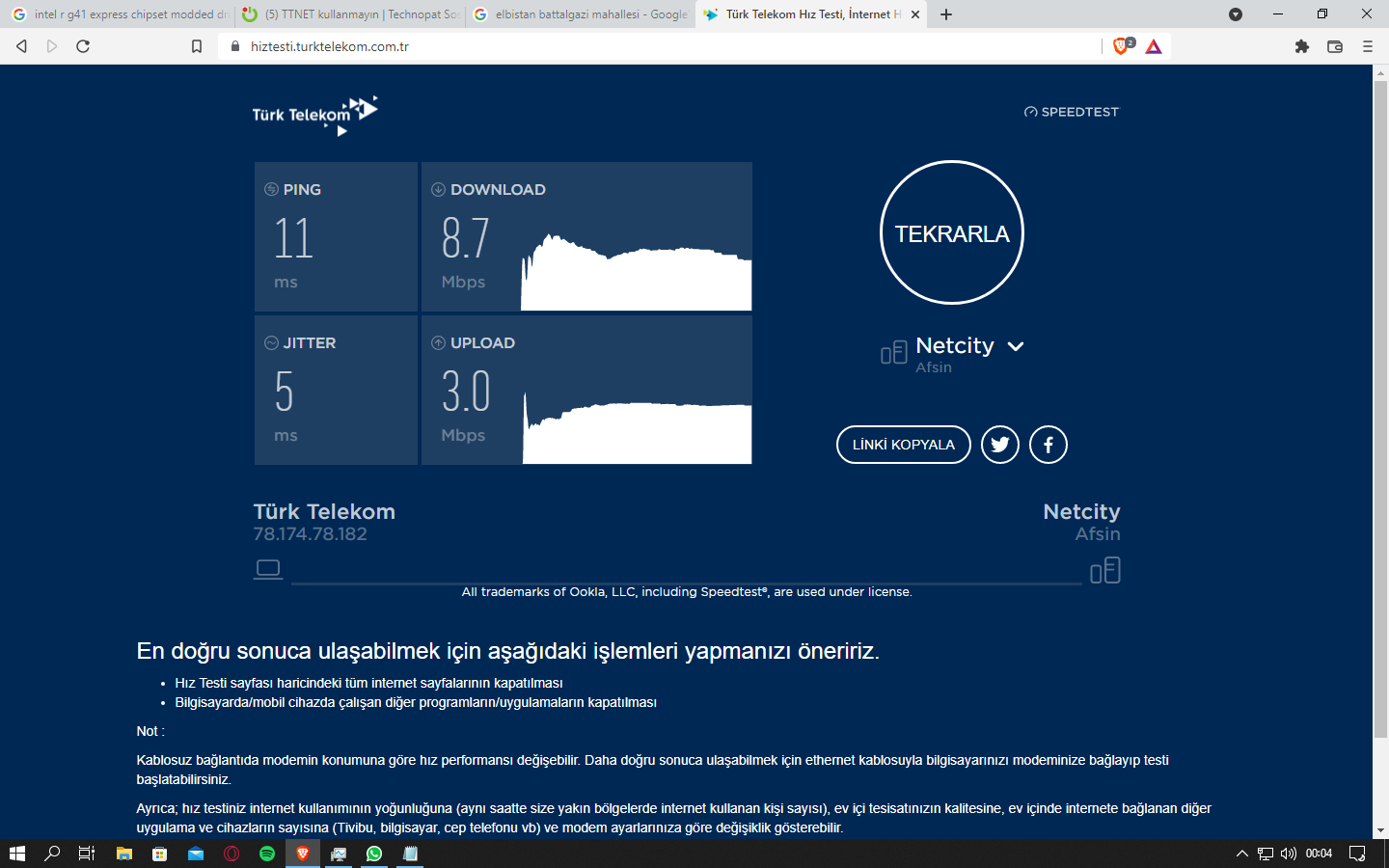Switch to Notepad on the taskbar
The height and width of the screenshot is (868, 1389).
click(x=410, y=854)
